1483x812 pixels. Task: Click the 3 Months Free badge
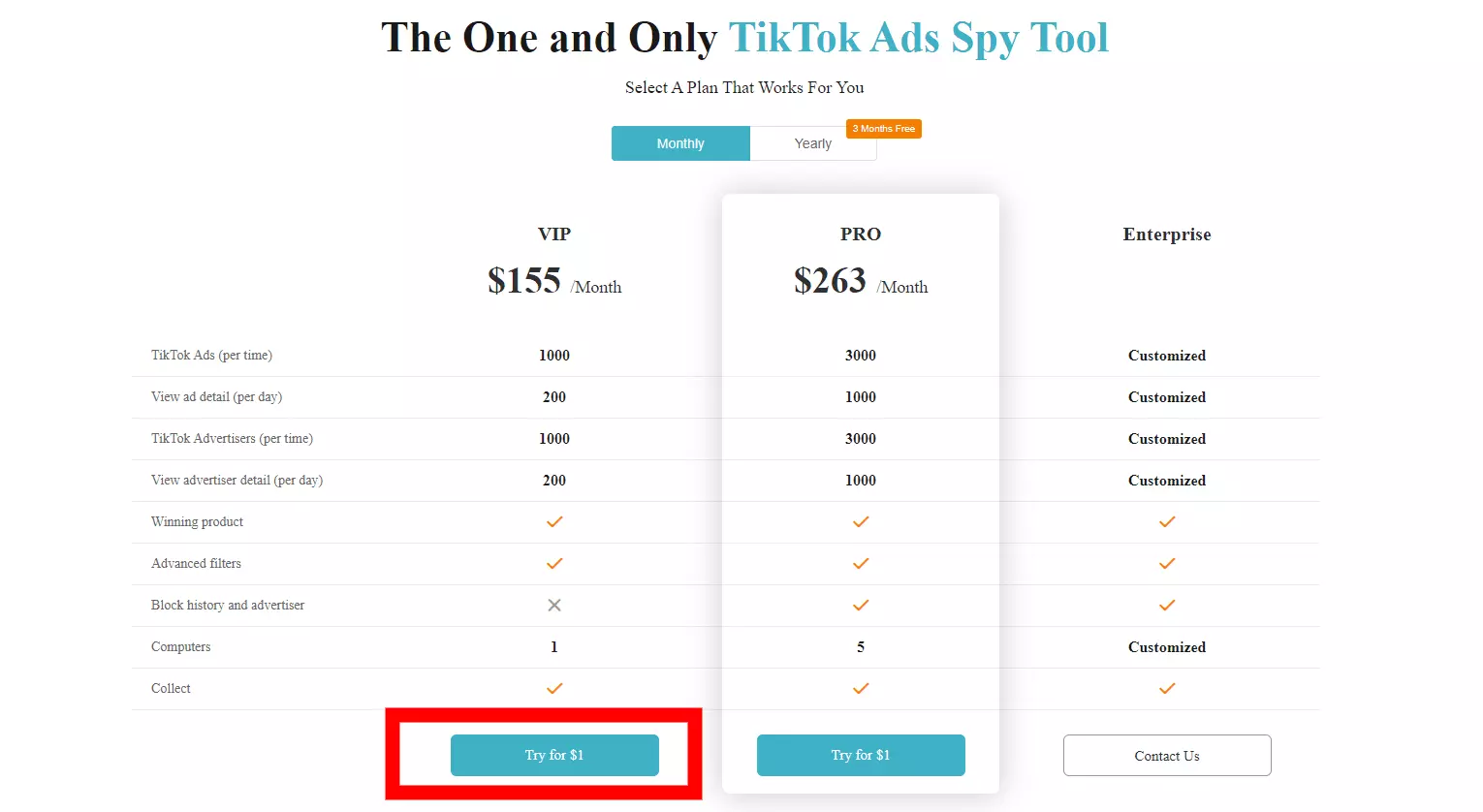pos(884,129)
